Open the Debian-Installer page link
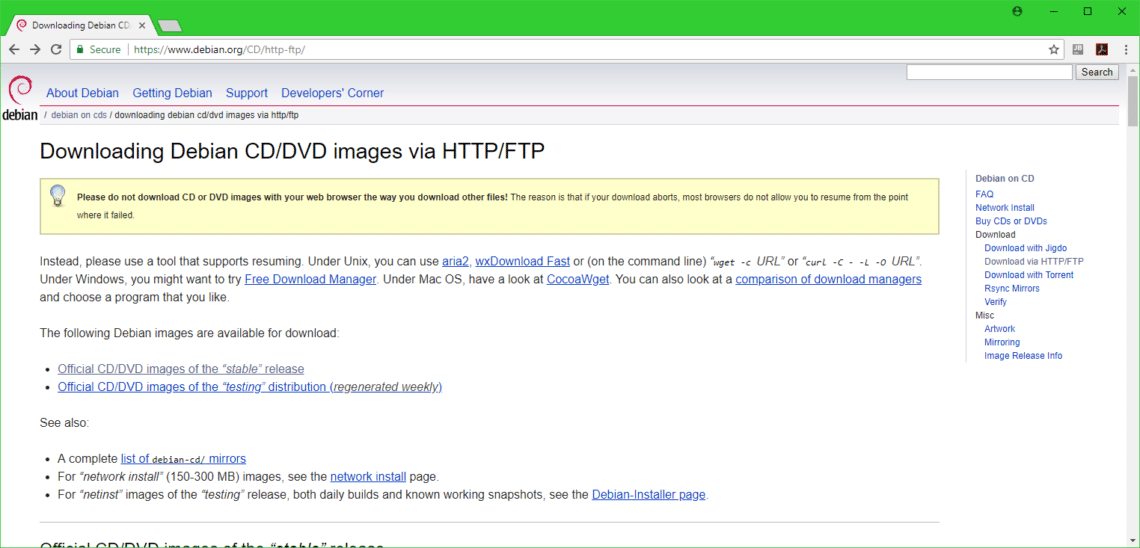This screenshot has height=548, width=1140. (649, 495)
